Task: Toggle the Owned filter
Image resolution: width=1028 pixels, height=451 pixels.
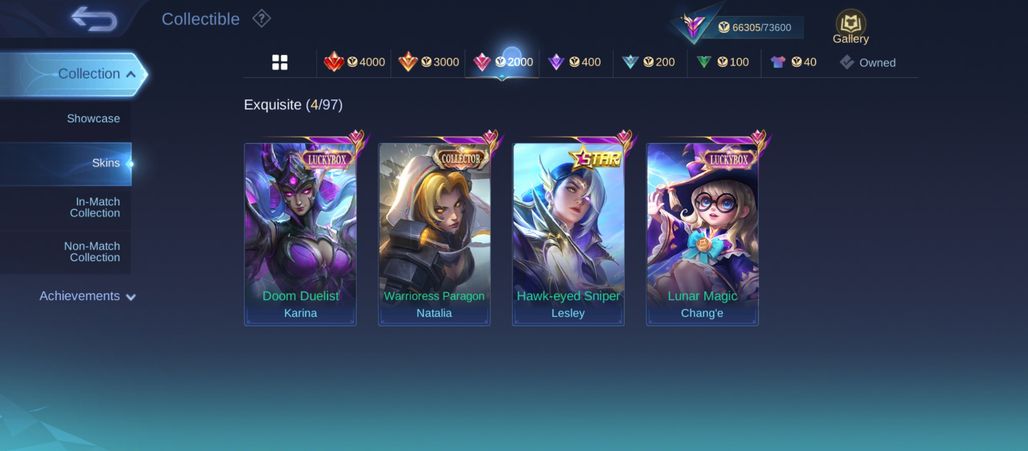Action: click(867, 62)
